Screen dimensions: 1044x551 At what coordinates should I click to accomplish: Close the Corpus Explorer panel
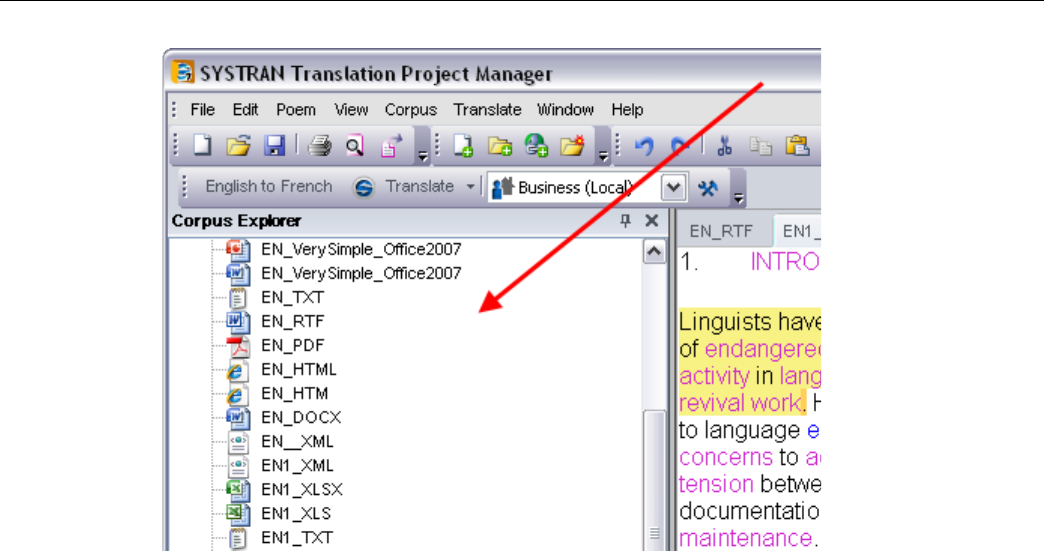[x=652, y=220]
